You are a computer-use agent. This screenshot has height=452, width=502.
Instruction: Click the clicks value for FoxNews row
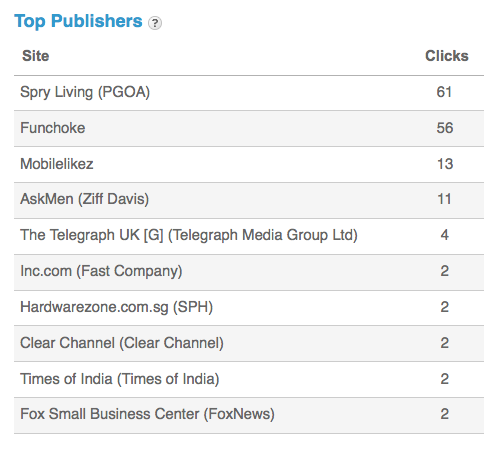pyautogui.click(x=445, y=414)
